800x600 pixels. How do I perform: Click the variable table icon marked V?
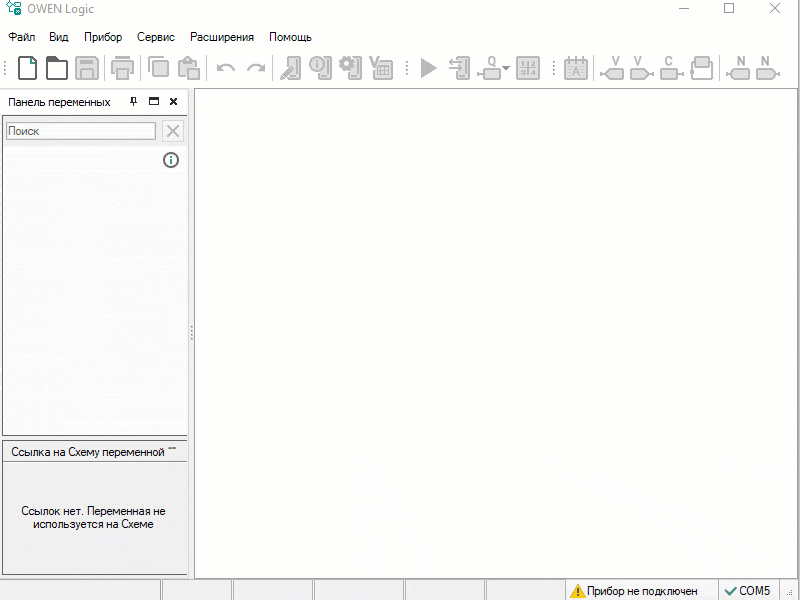381,68
